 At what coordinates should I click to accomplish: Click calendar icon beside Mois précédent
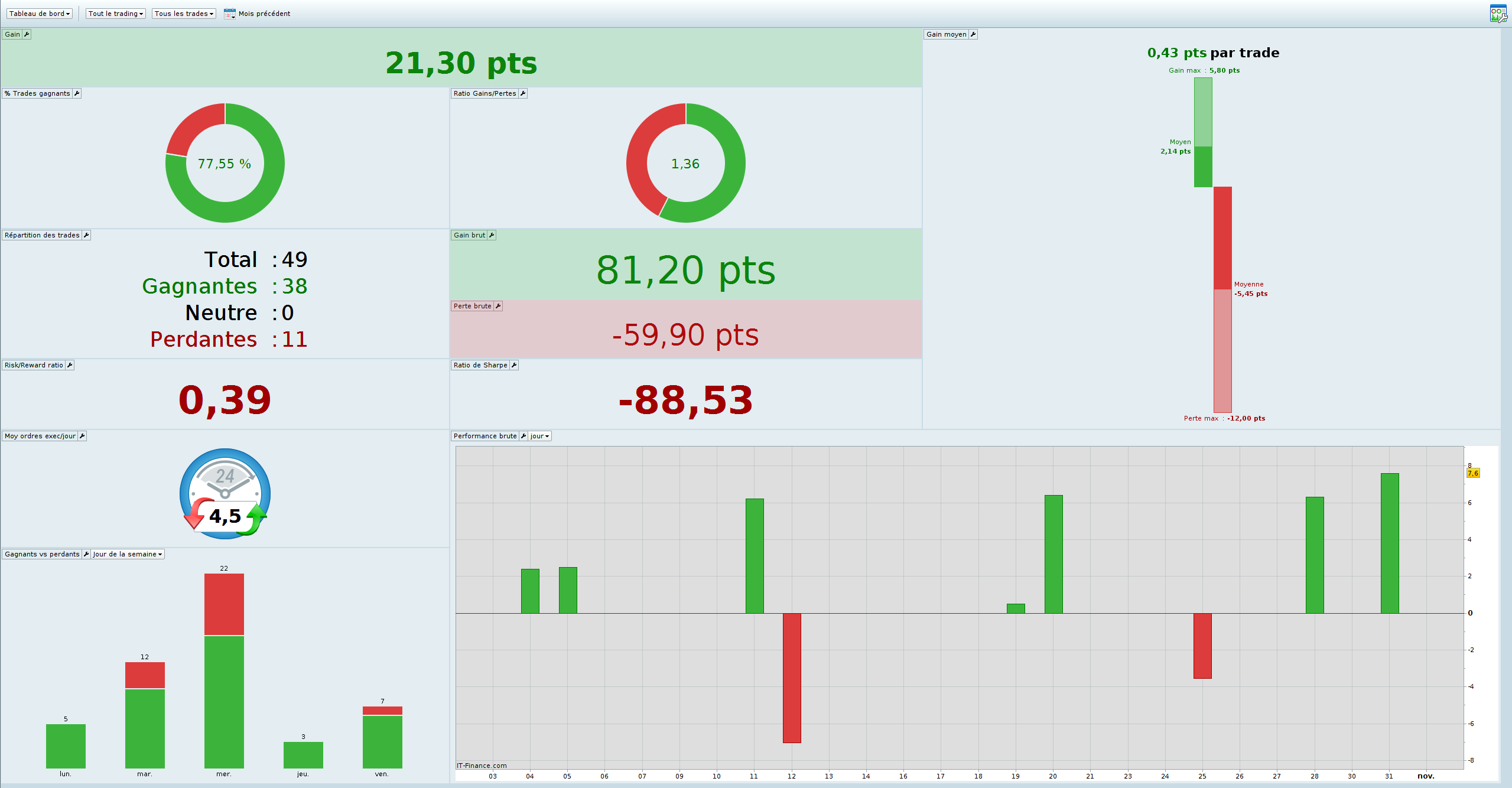[229, 14]
